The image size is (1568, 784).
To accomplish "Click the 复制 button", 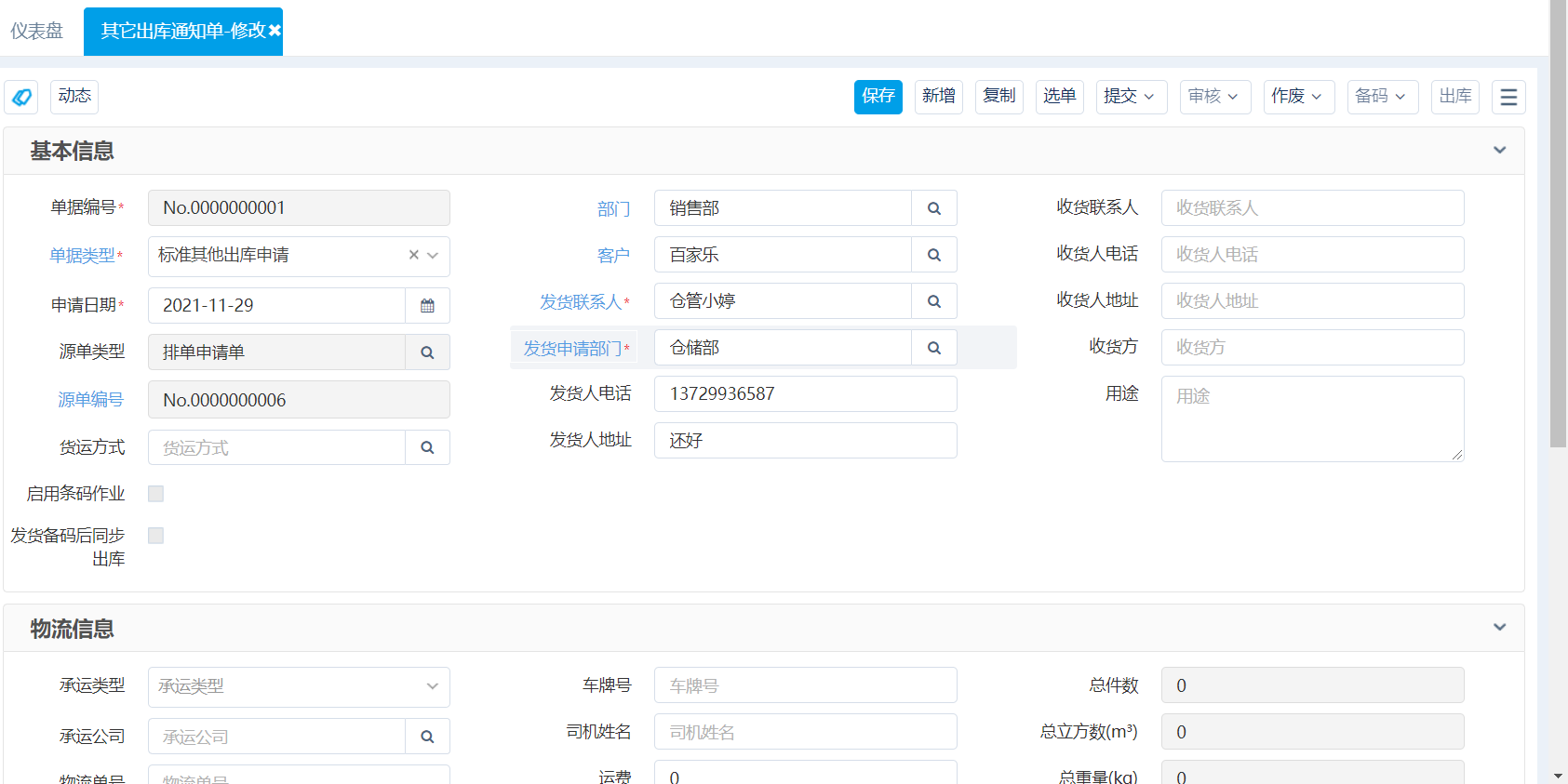I will [999, 97].
